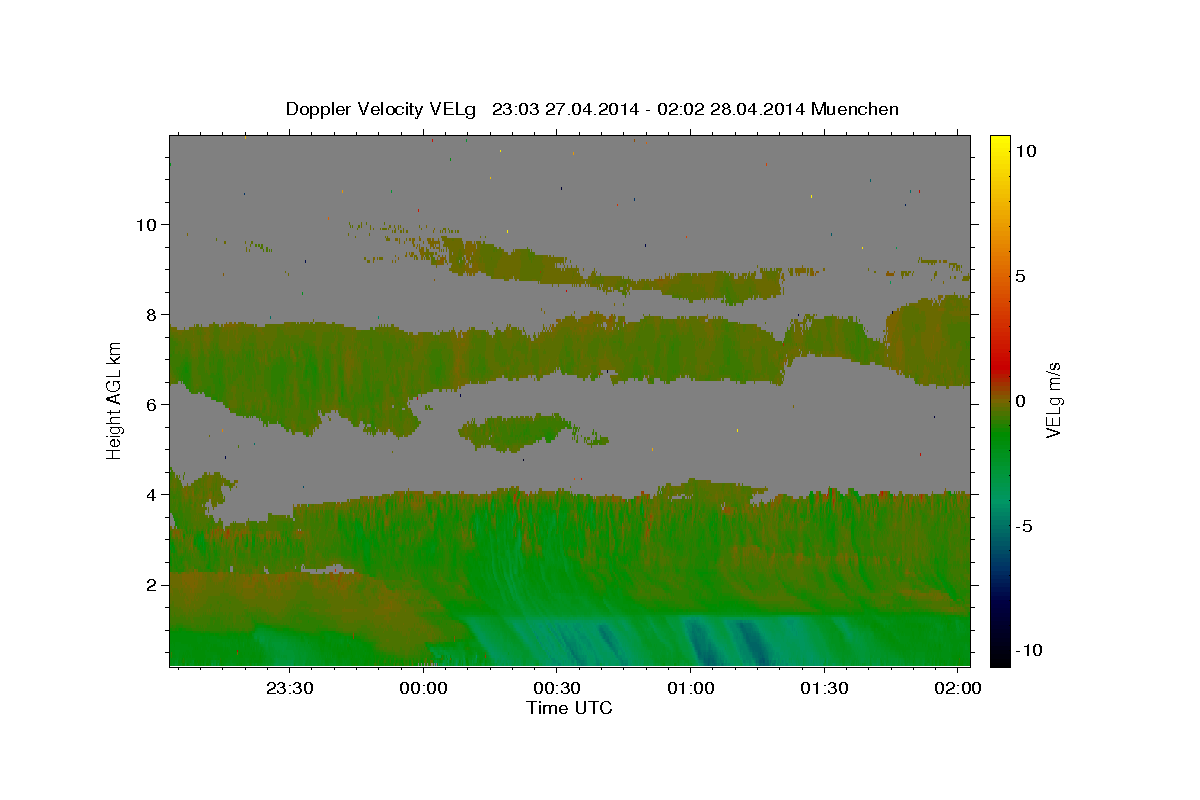Click the yellow top of the colorbar

coord(1000,142)
